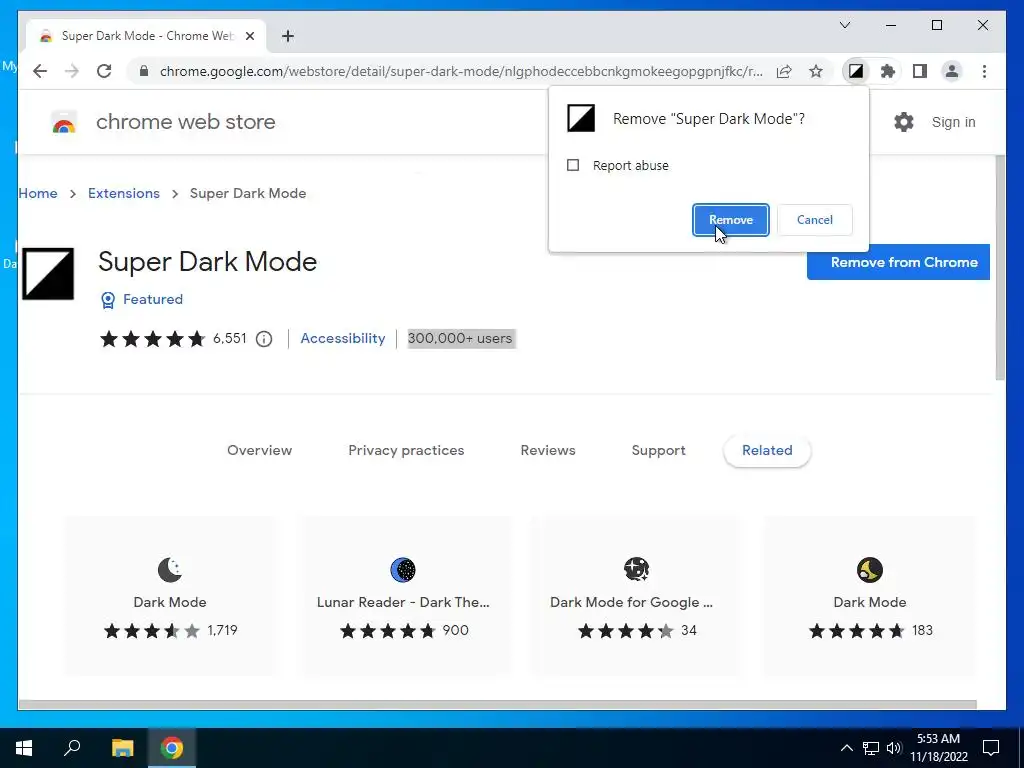Open the Extensions puzzle piece menu
1024x768 pixels.
click(x=888, y=71)
